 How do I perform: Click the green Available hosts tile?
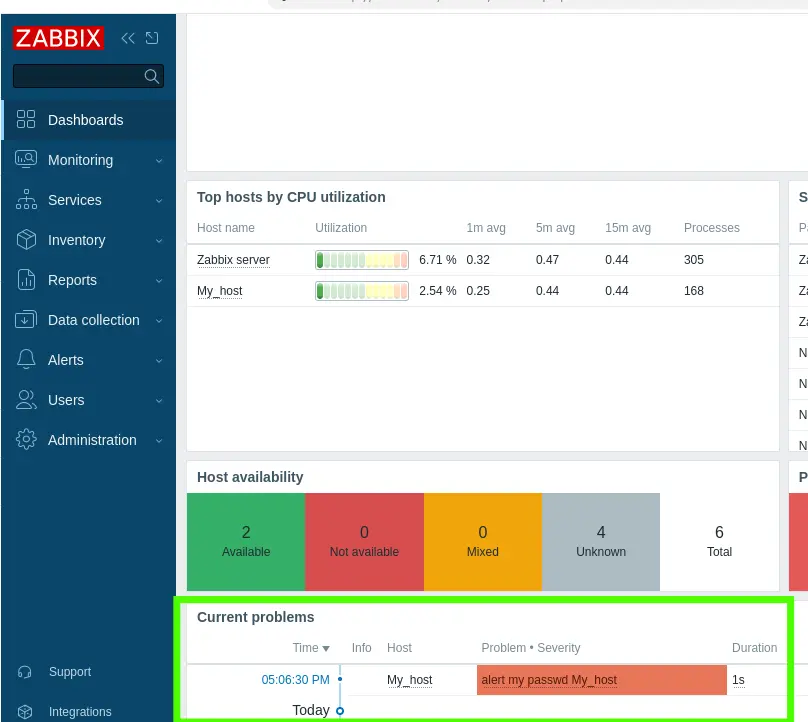[x=246, y=541]
